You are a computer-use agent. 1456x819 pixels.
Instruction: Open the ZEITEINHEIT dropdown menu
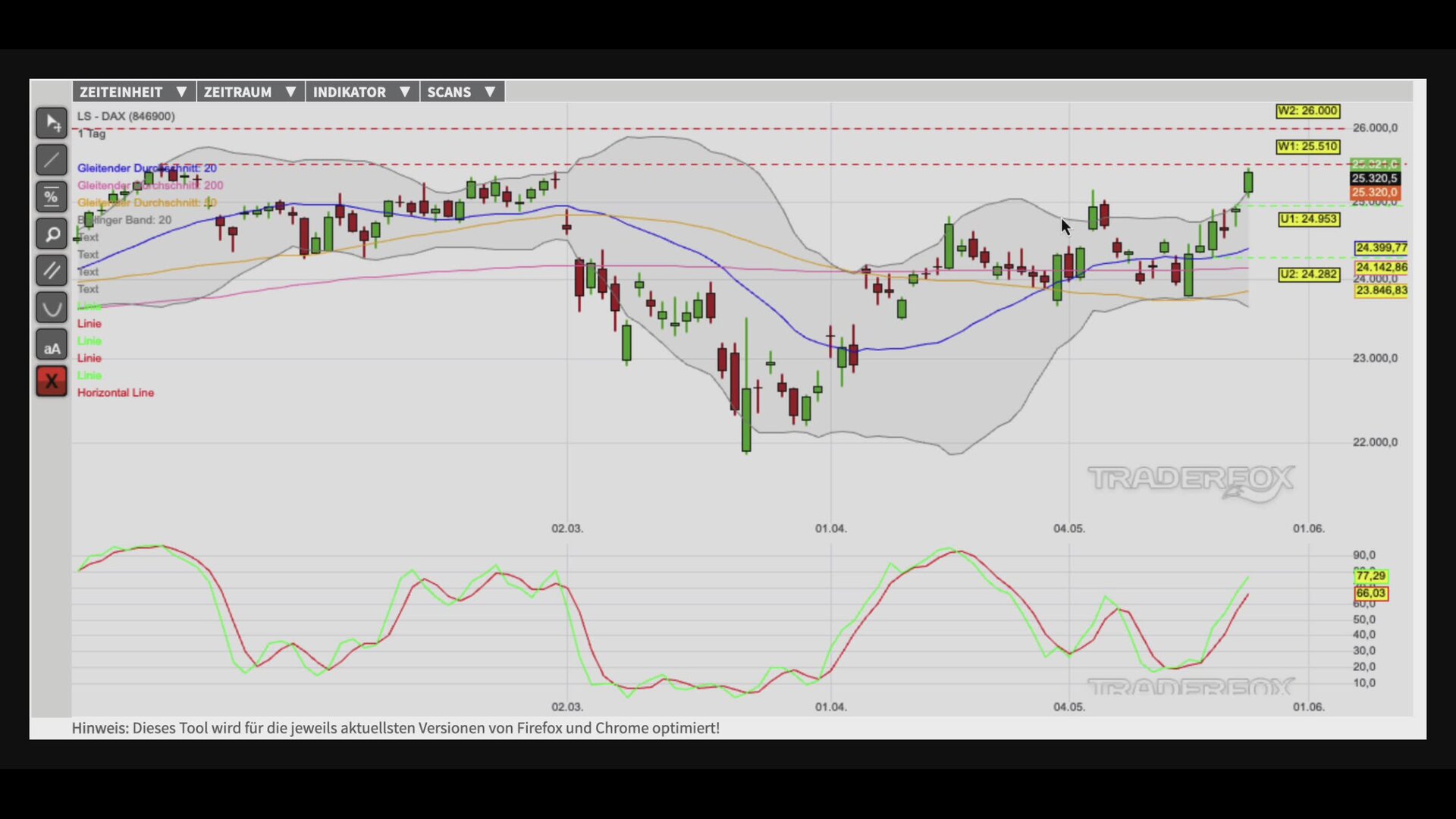[134, 92]
